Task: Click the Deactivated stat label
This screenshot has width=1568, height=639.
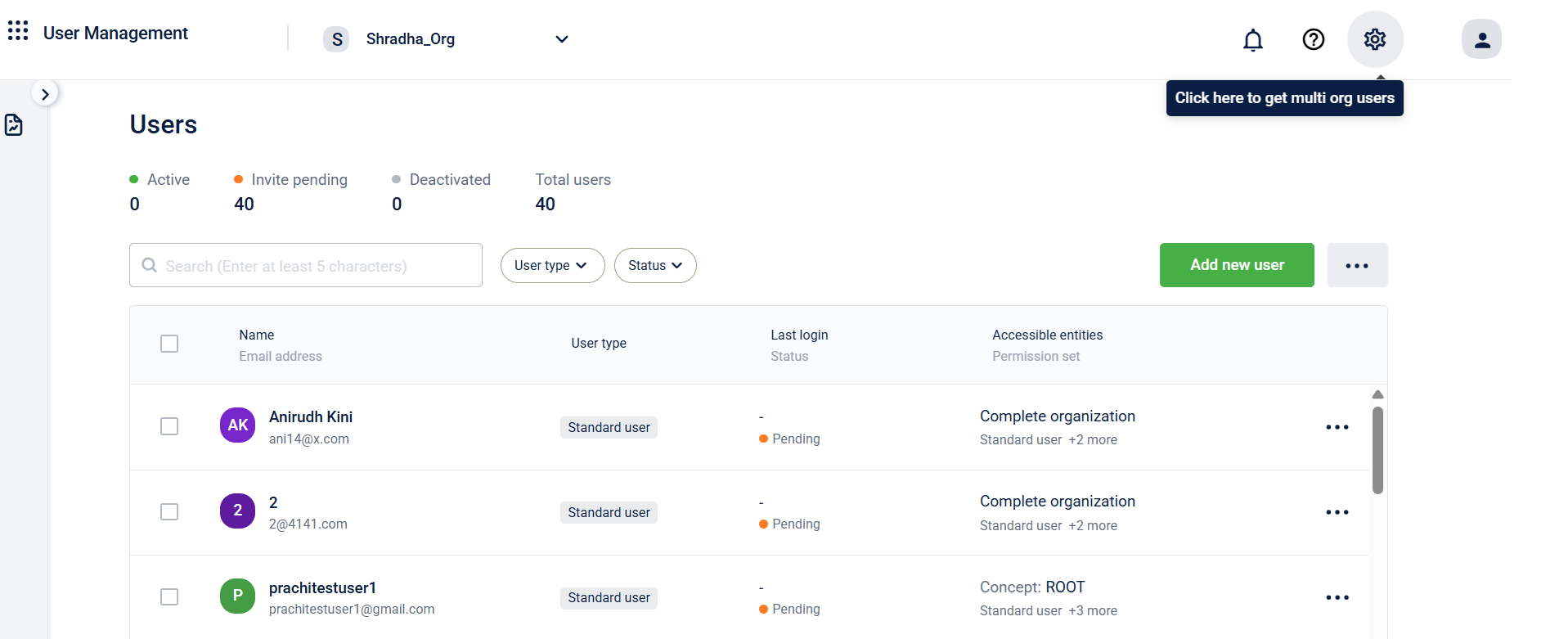Action: coord(450,179)
